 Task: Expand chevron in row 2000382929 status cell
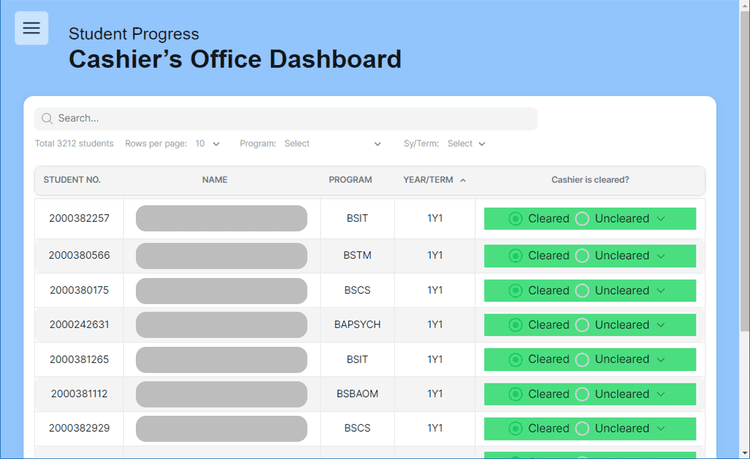point(661,429)
